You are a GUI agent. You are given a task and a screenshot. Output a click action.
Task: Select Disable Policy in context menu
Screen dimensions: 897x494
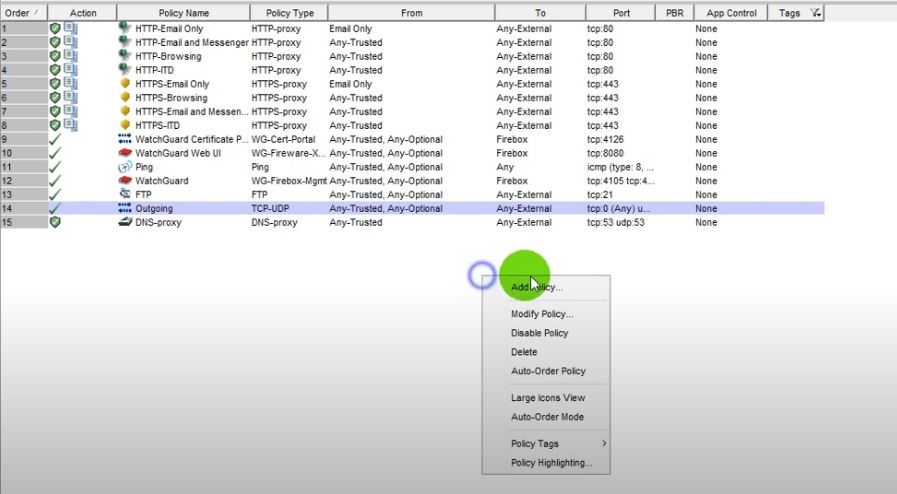coord(539,333)
